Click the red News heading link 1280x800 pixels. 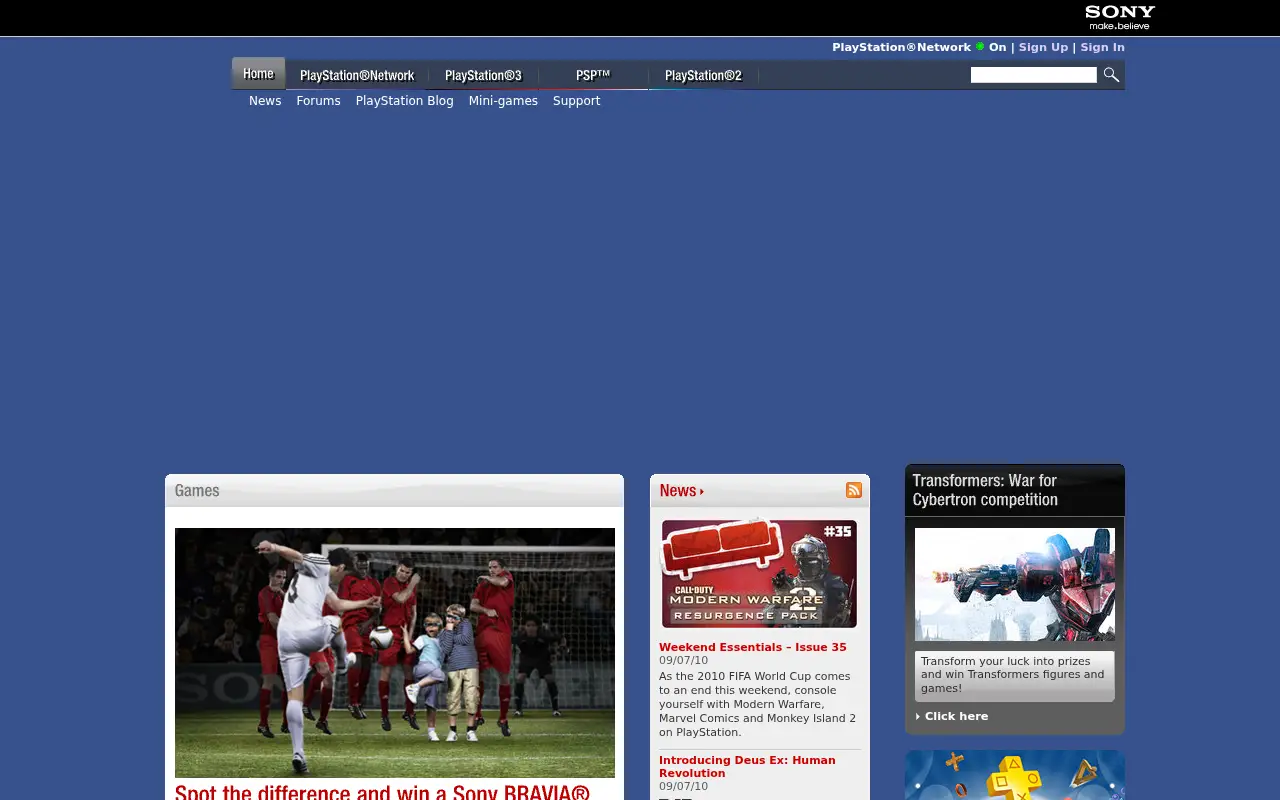(677, 491)
